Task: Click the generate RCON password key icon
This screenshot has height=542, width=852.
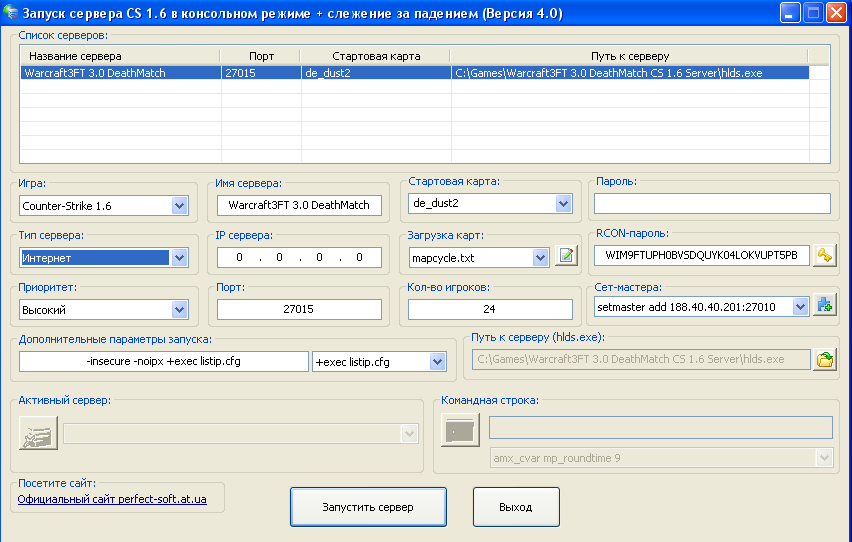Action: (824, 256)
